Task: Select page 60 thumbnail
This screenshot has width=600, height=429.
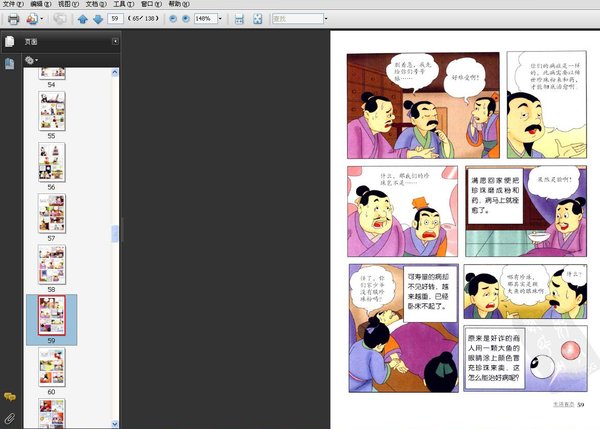Action: (x=52, y=367)
